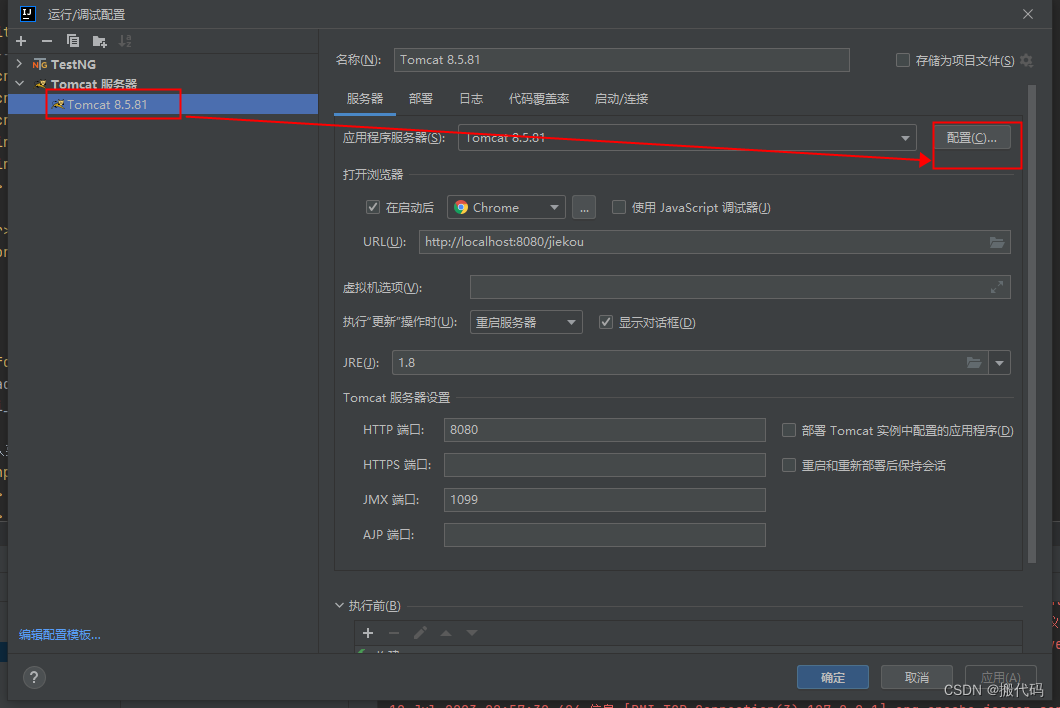
Task: Sort configurations alphabetically
Action: point(125,41)
